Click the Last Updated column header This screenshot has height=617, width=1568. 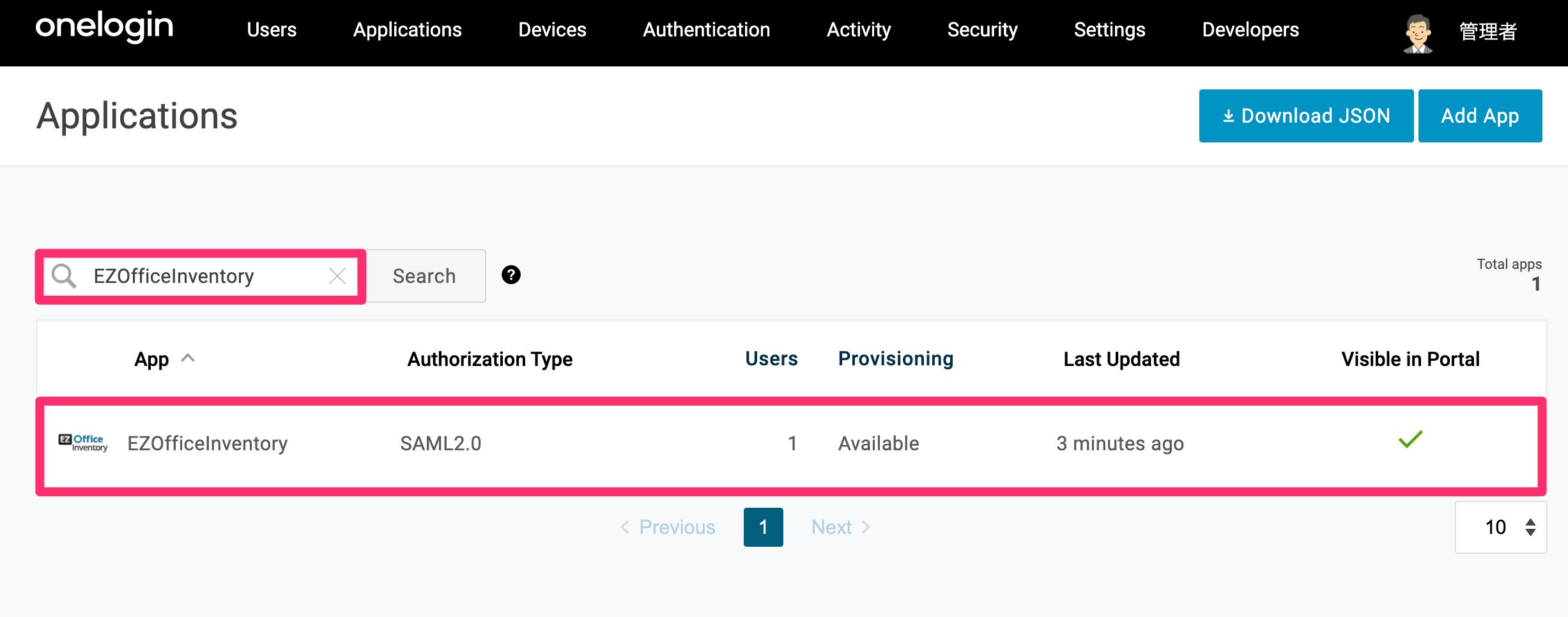(x=1121, y=359)
